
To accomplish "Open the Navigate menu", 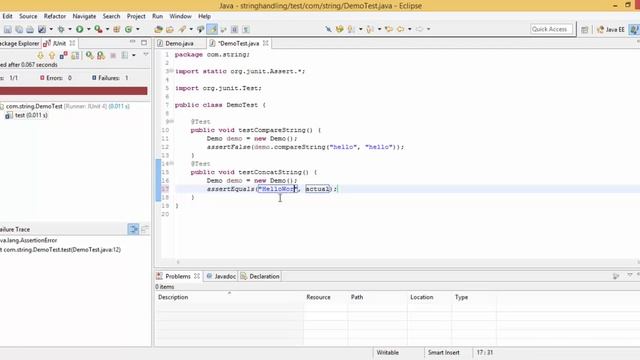I will [84, 16].
